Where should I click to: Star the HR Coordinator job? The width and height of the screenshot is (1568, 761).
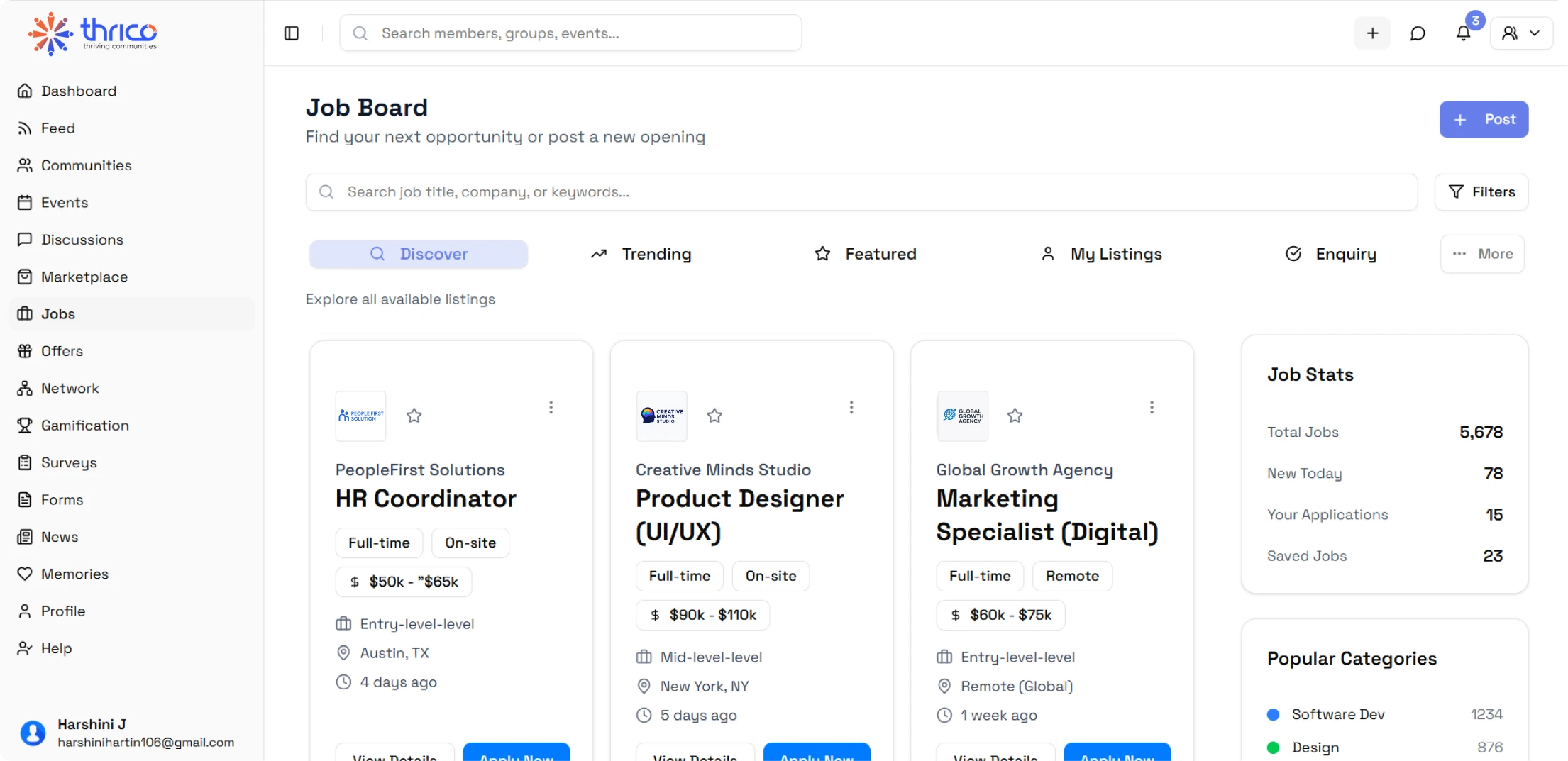[414, 416]
